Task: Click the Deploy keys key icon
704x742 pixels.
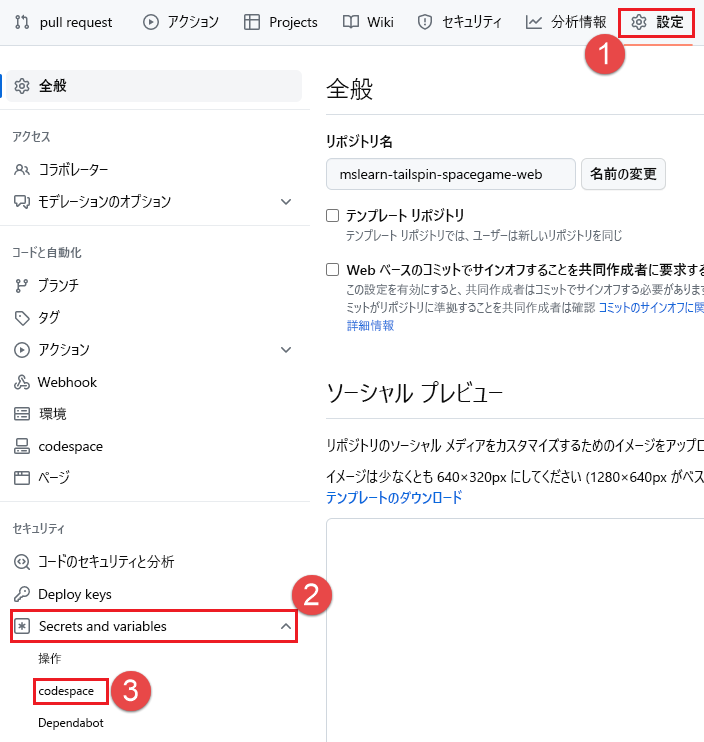Action: pos(22,594)
